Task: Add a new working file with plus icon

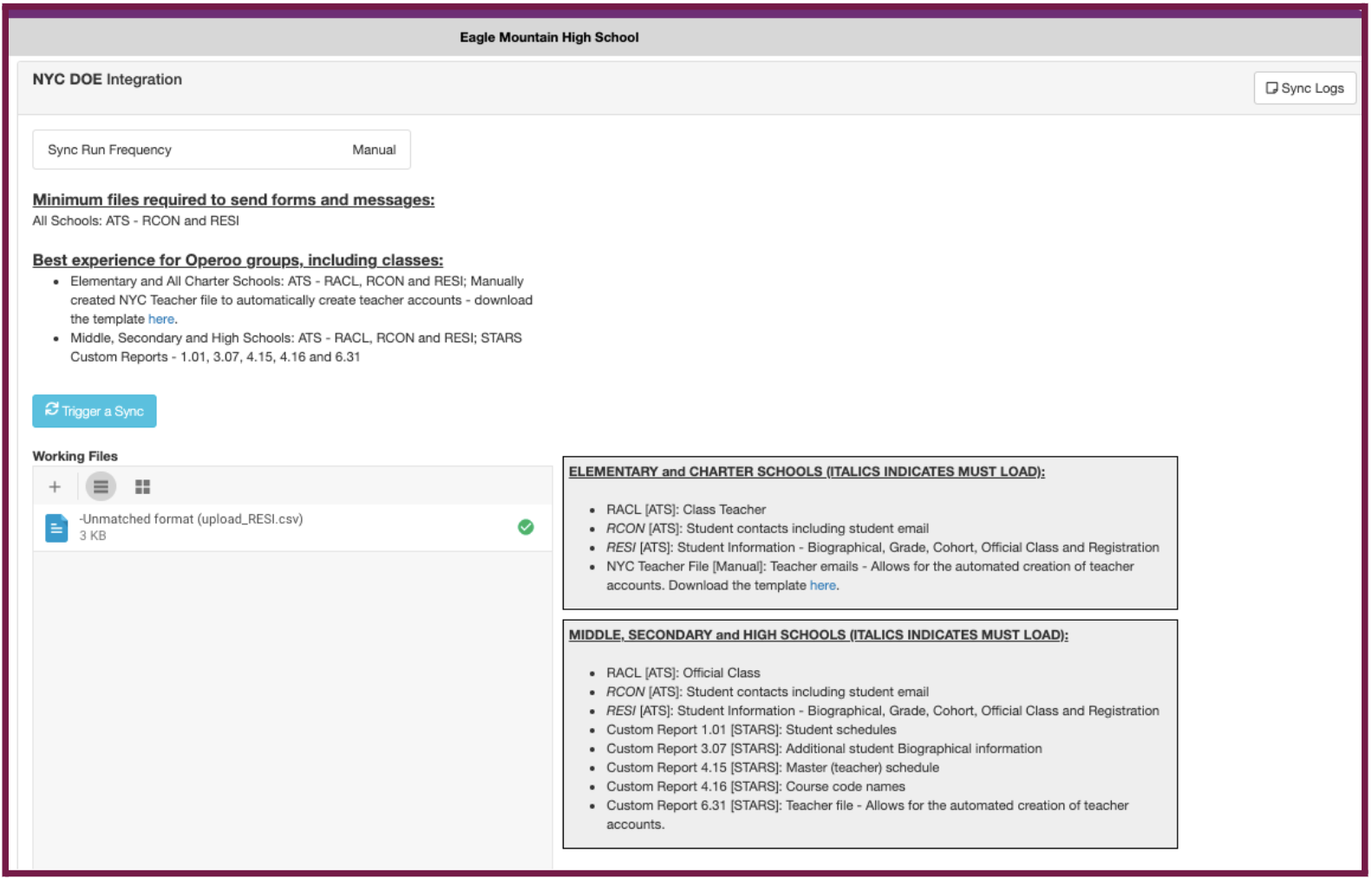Action: [55, 487]
